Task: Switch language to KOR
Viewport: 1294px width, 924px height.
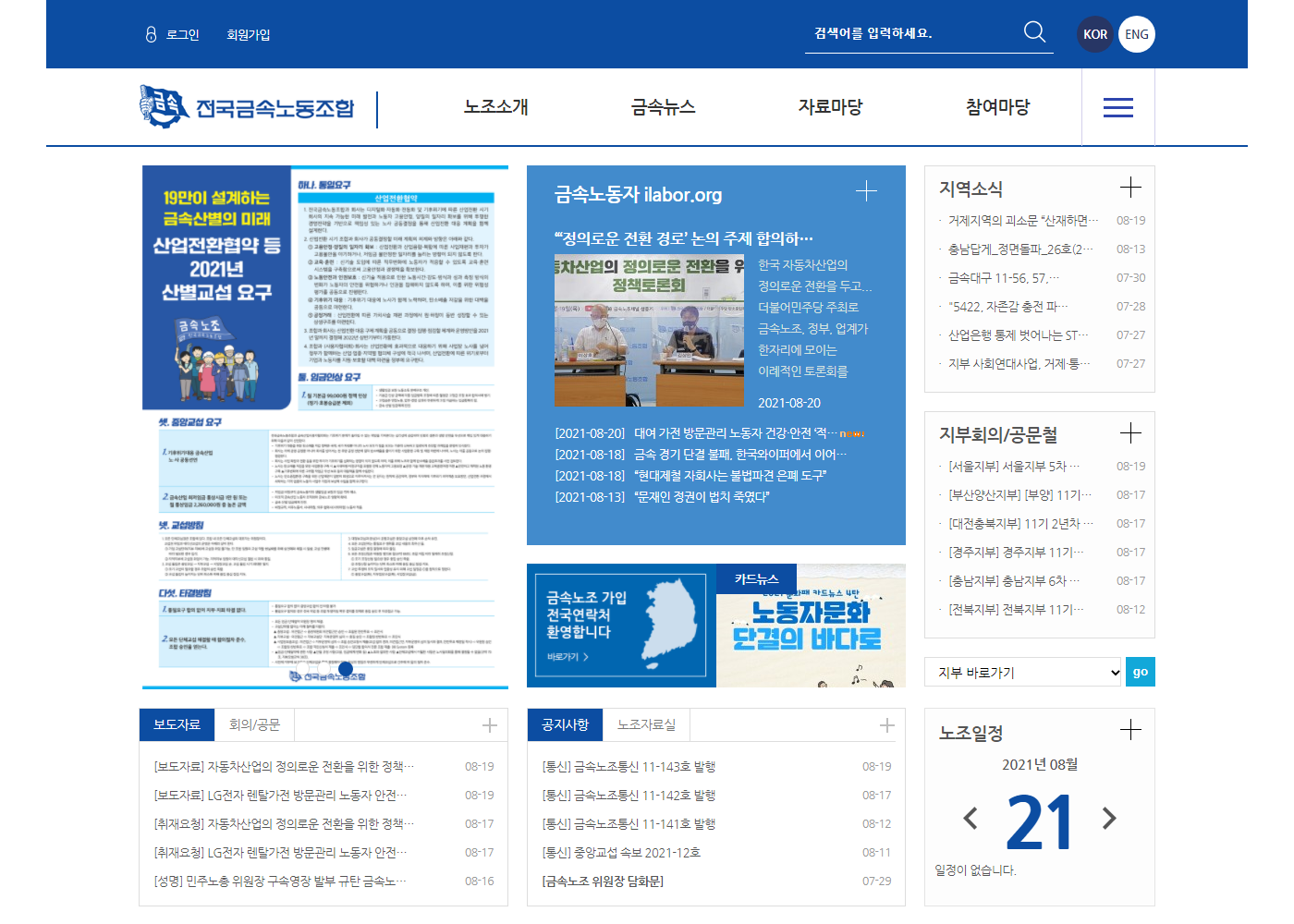Action: pos(1095,34)
